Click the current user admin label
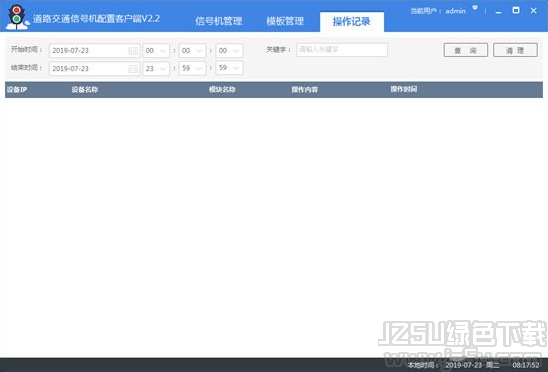Image resolution: width=548 pixels, height=372 pixels. pos(438,11)
